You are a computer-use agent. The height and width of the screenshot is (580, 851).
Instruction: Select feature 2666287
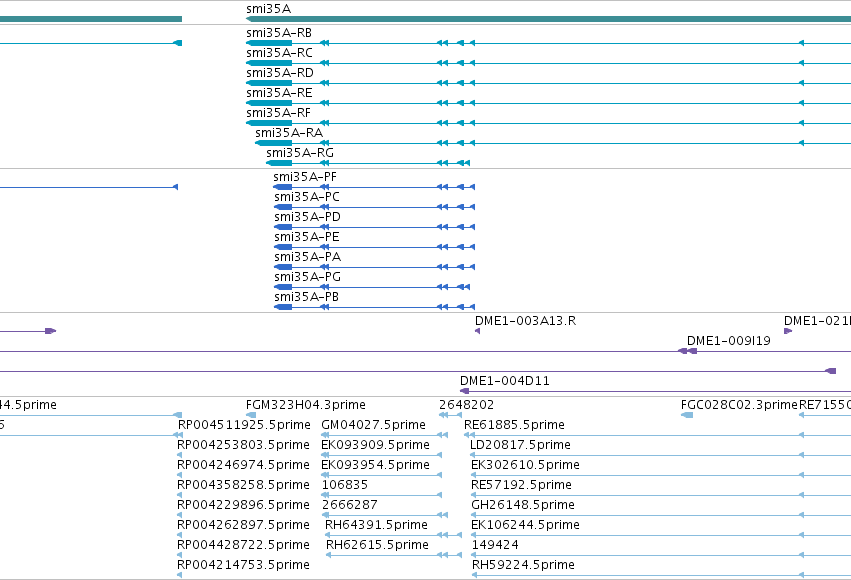coord(350,506)
